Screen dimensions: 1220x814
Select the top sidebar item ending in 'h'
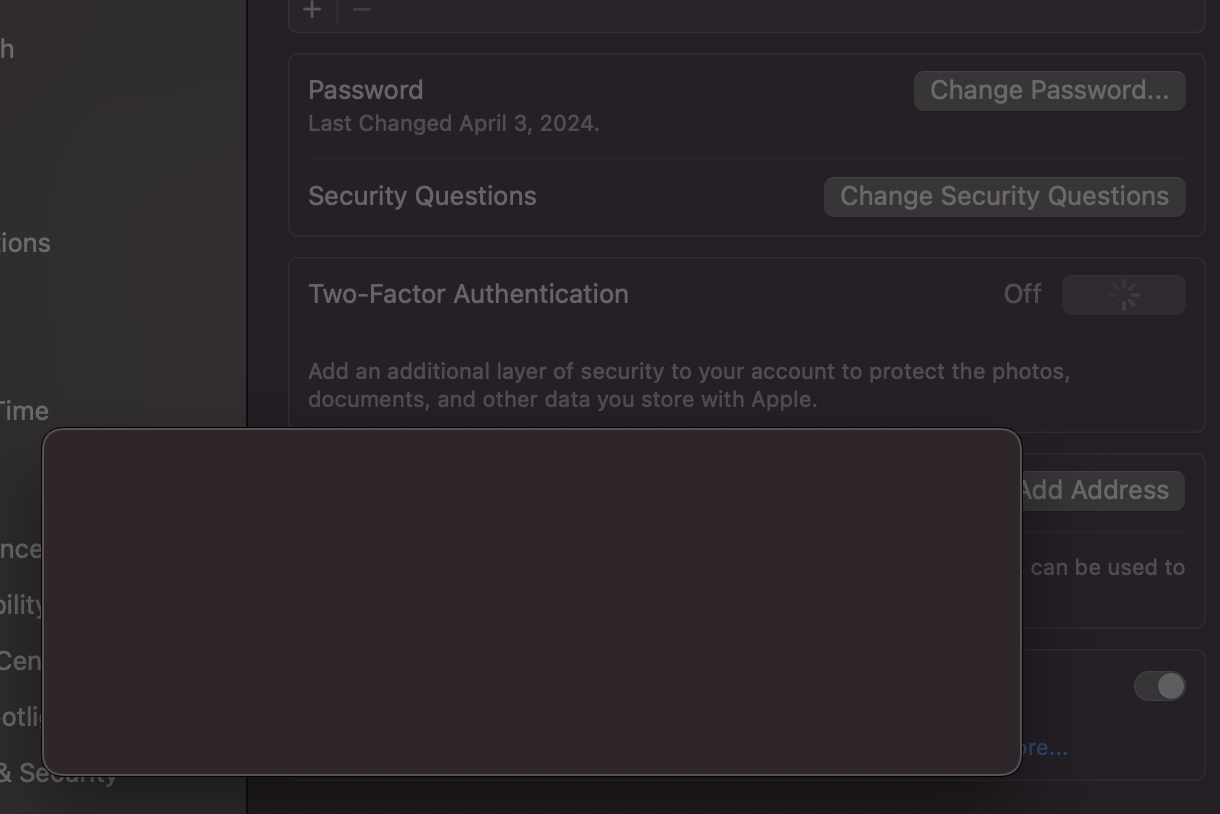7,48
